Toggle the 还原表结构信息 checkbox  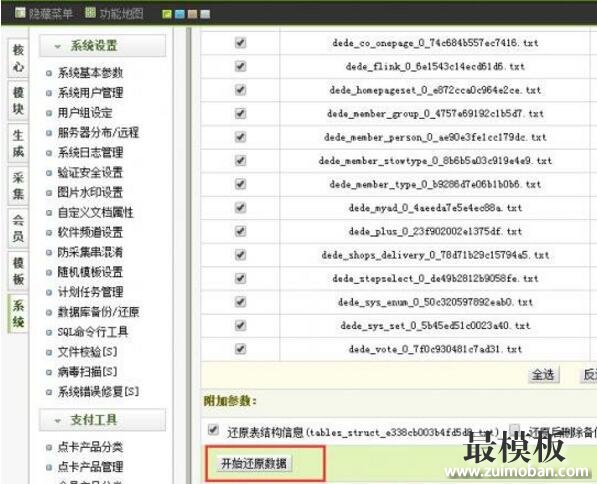click(213, 430)
